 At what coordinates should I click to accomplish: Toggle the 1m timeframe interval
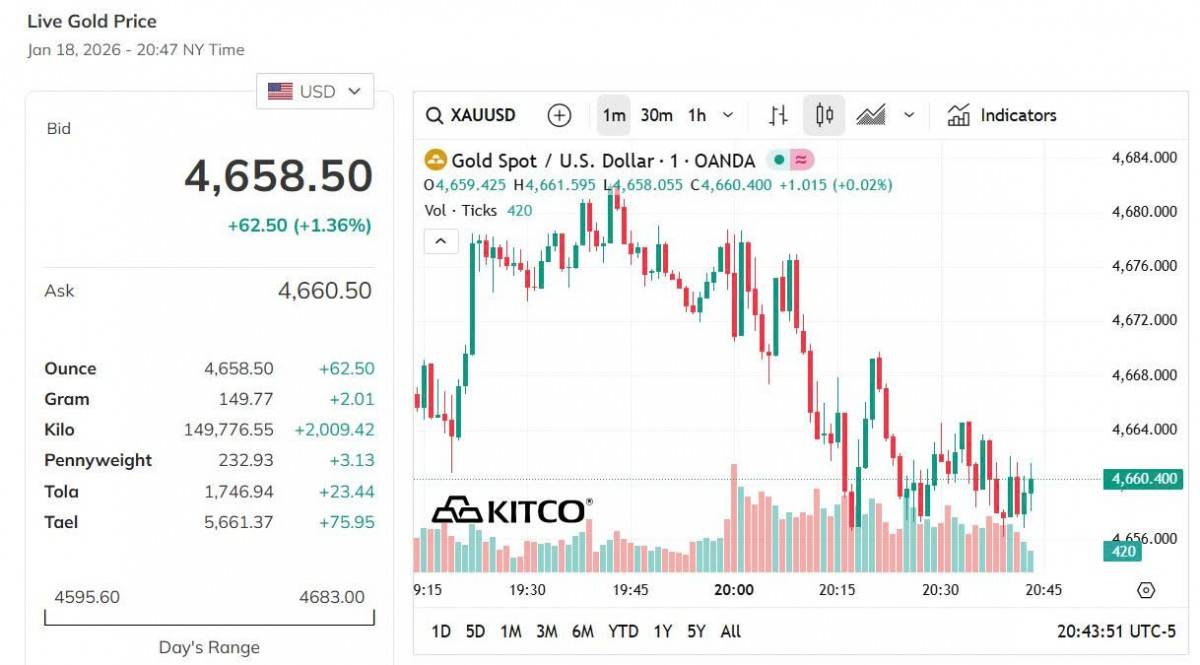pos(614,115)
